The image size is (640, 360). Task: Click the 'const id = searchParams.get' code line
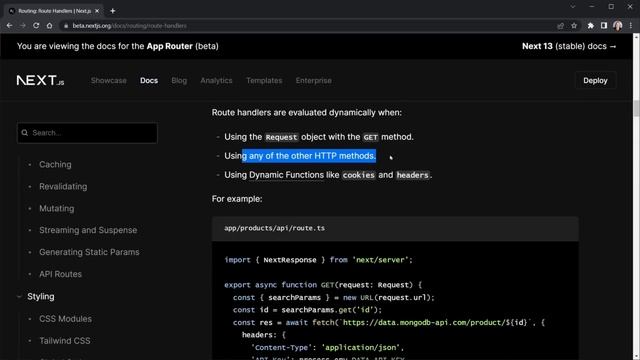(x=307, y=310)
